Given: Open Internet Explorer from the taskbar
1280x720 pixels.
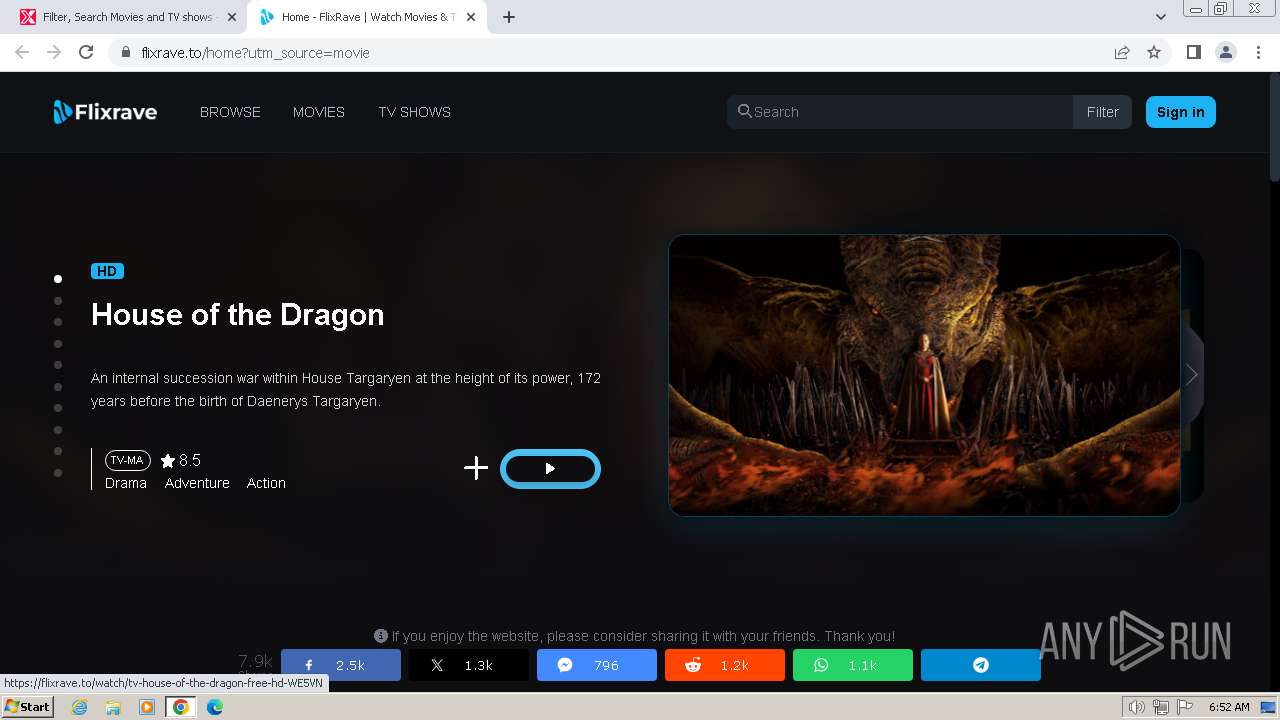Looking at the screenshot, I should [x=79, y=707].
